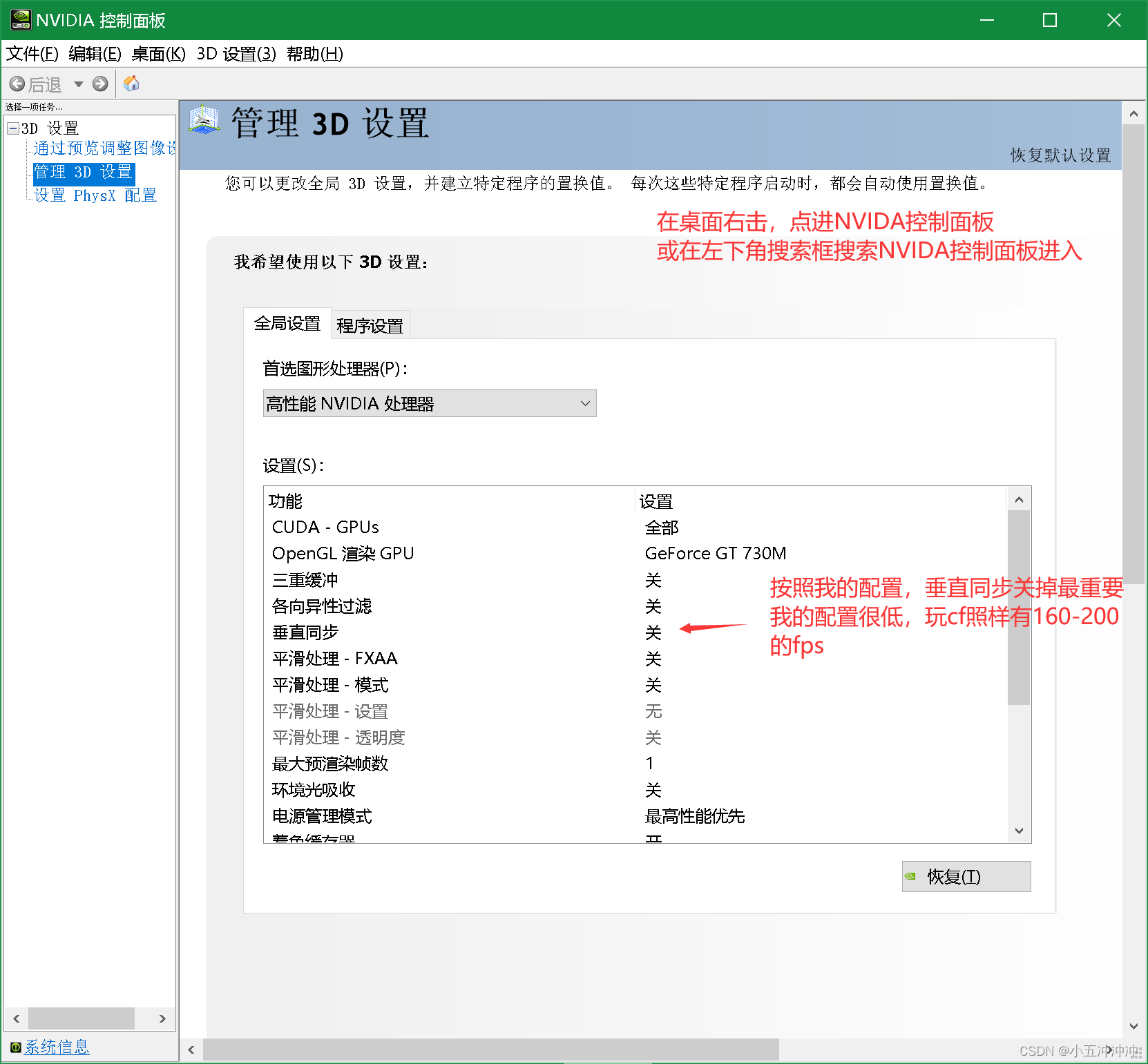Collapse the 3D 设置 tree node
This screenshot has width=1148, height=1064.
[x=13, y=128]
